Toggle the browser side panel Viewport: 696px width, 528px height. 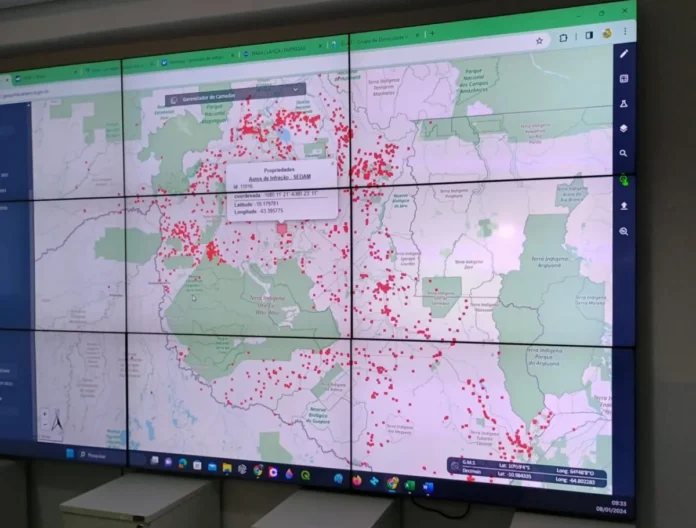(587, 36)
